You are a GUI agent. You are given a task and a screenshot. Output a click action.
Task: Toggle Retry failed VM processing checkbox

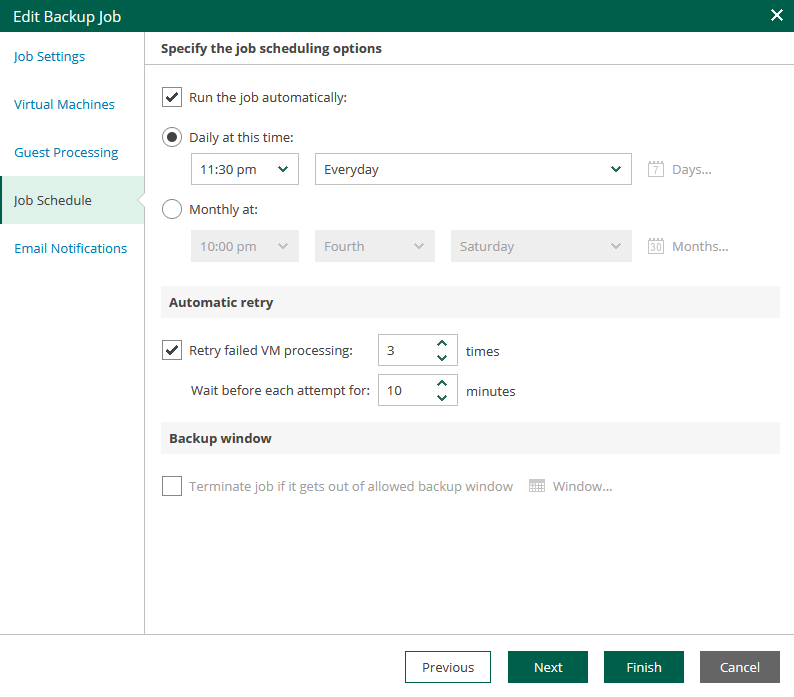pos(172,350)
